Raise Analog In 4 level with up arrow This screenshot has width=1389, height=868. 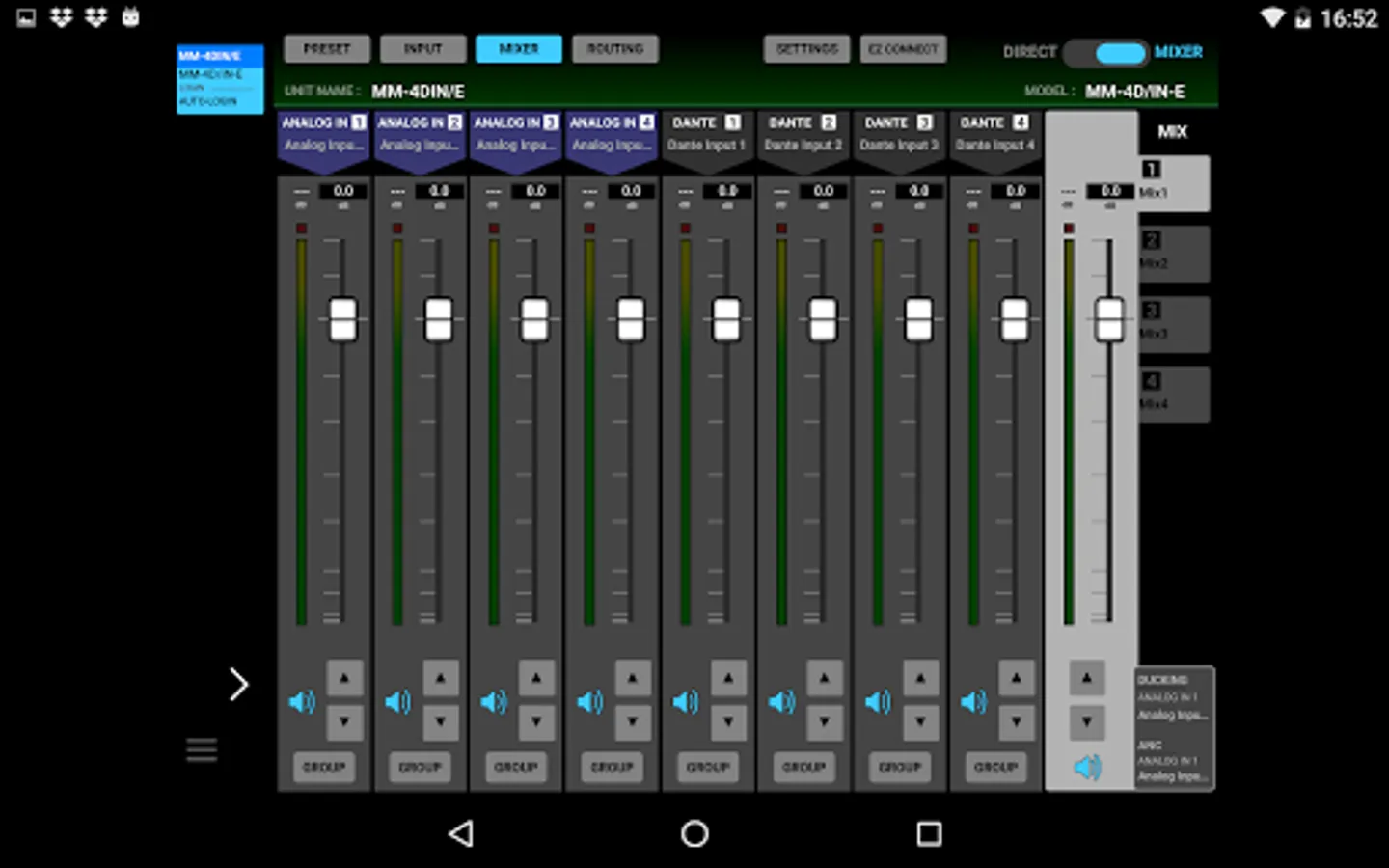(x=632, y=678)
